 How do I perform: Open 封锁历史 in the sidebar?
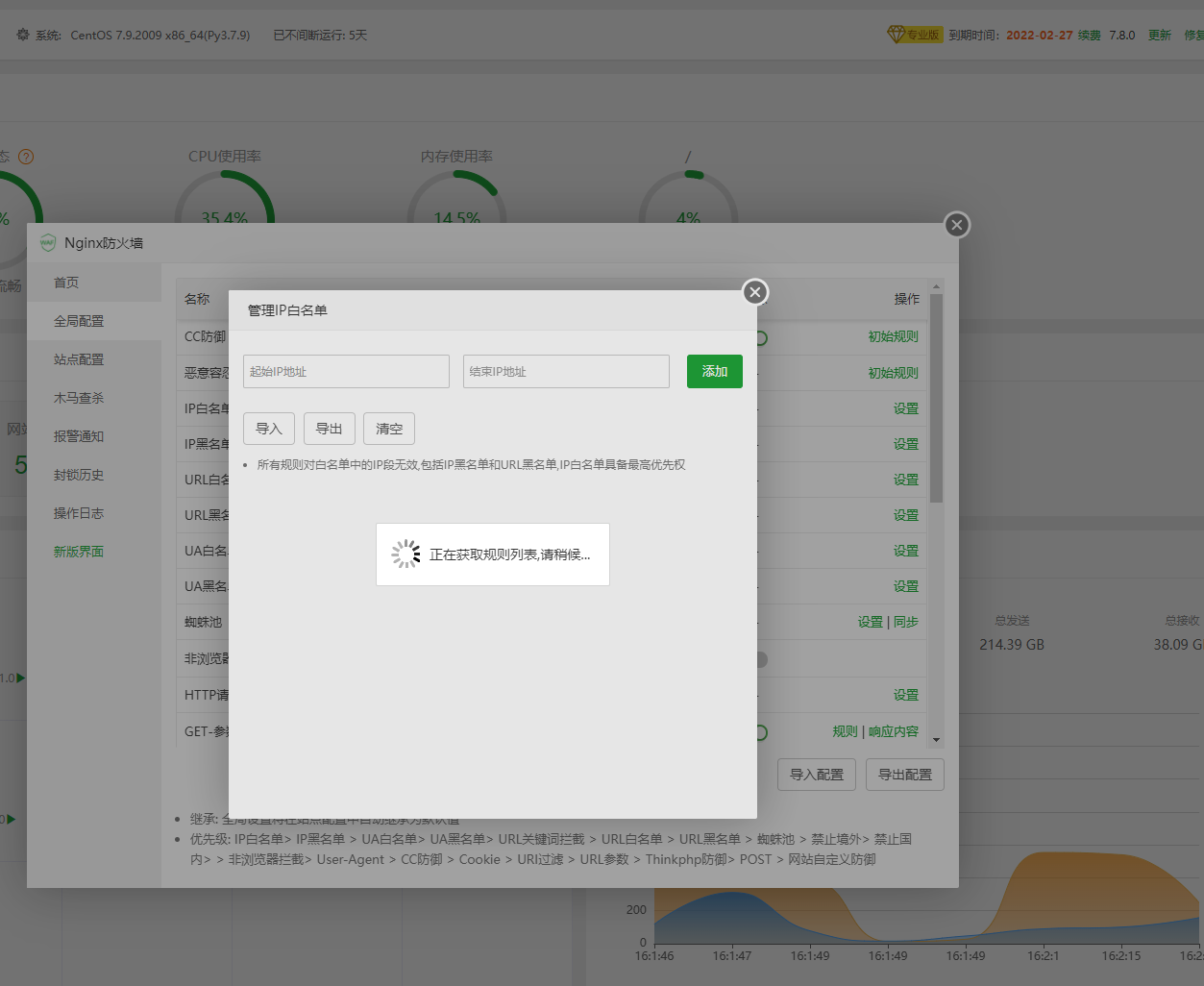[x=94, y=475]
